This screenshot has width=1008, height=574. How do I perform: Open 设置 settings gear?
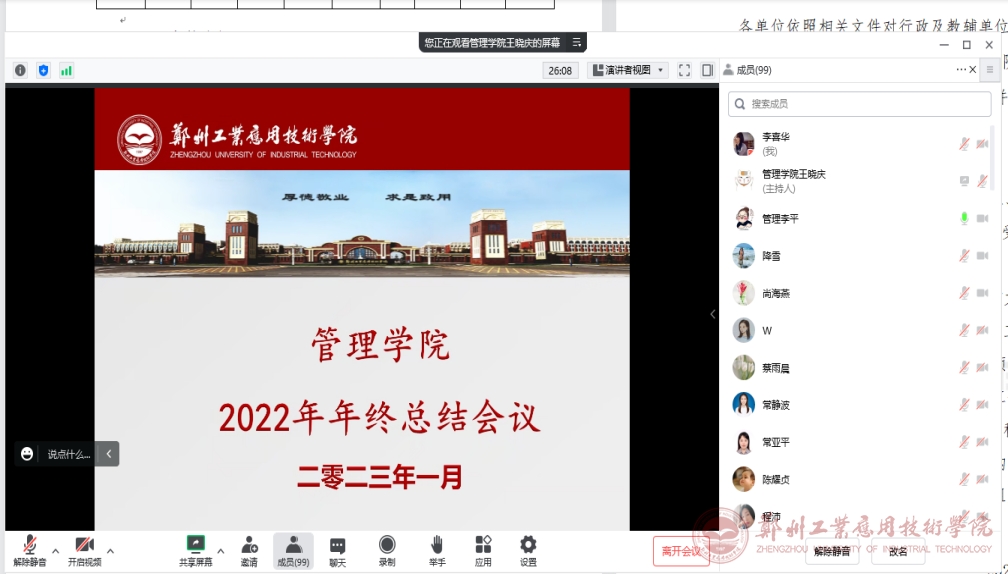(x=528, y=550)
